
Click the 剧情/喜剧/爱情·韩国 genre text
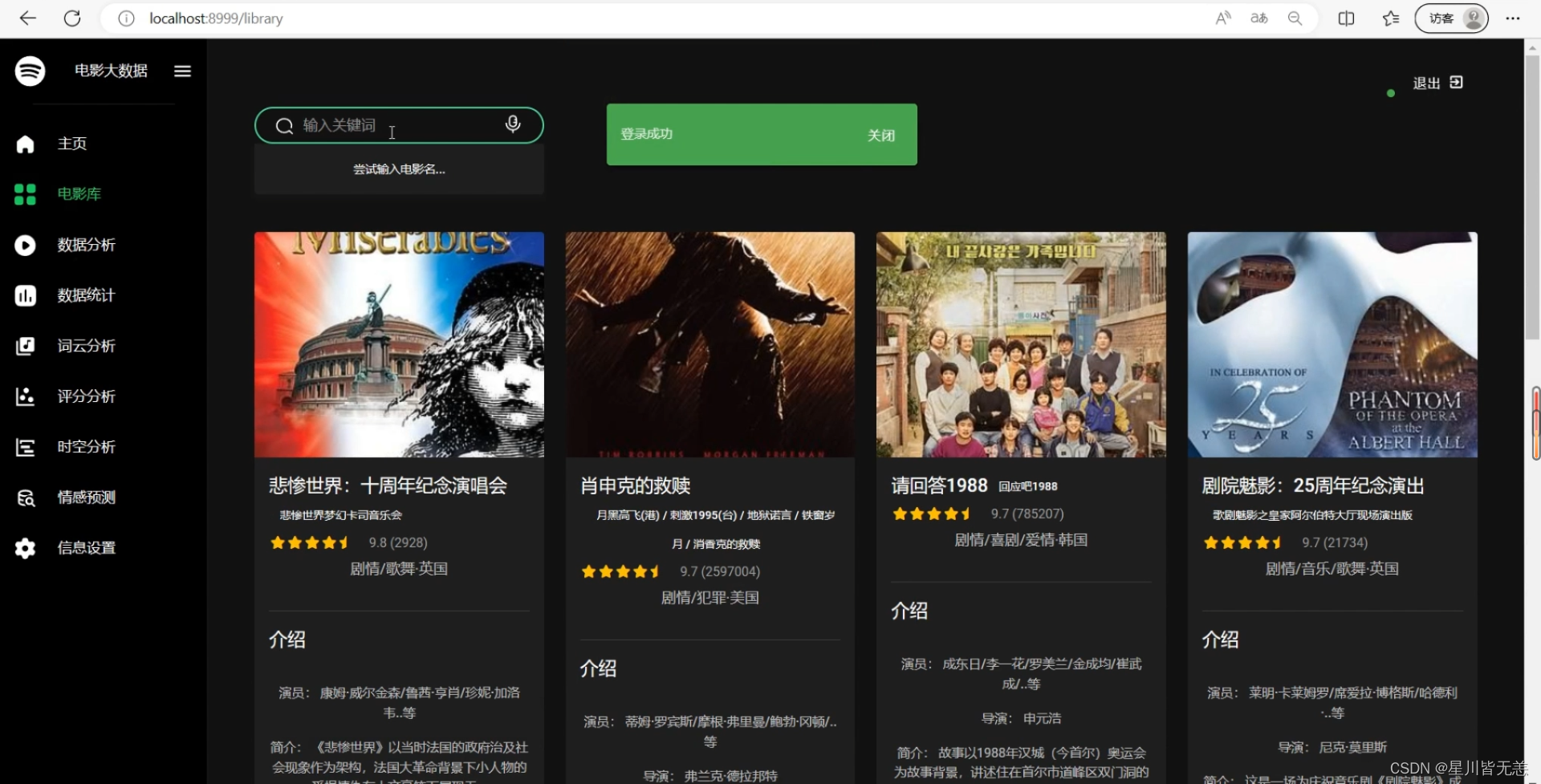tap(1021, 540)
